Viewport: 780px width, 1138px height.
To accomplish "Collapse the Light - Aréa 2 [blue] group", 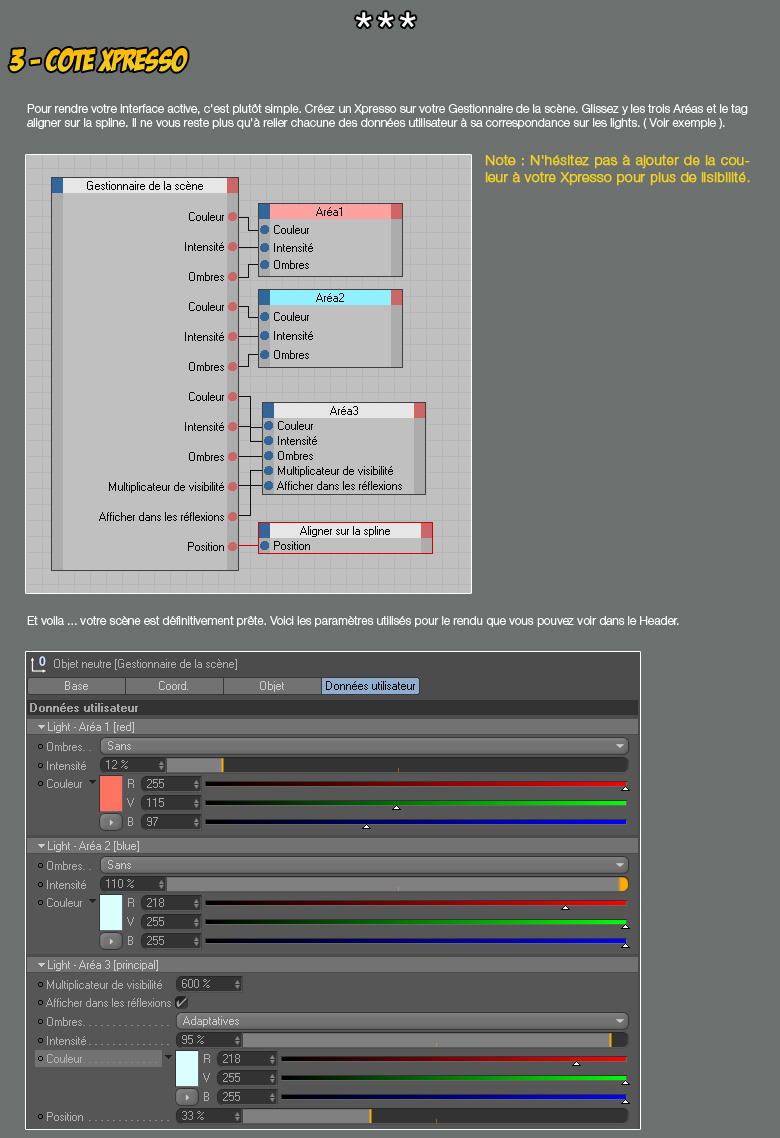I will [x=41, y=846].
